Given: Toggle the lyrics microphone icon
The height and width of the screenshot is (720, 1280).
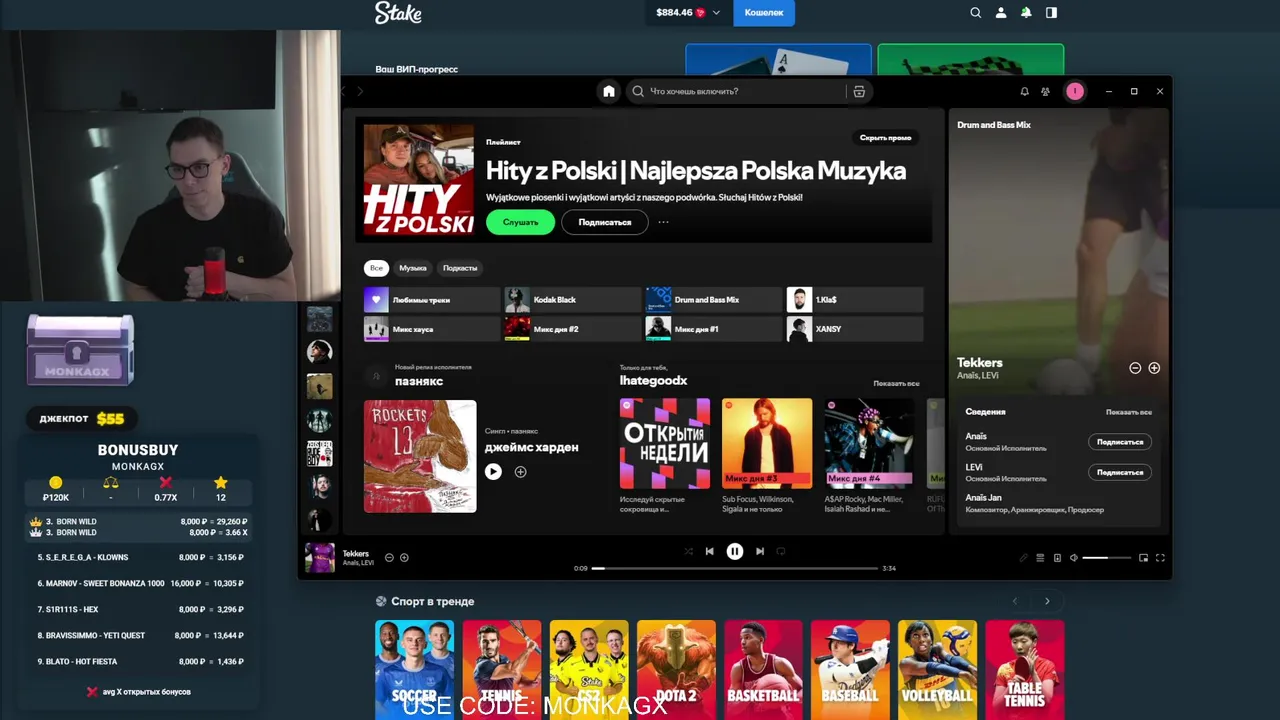Looking at the screenshot, I should pos(1023,558).
